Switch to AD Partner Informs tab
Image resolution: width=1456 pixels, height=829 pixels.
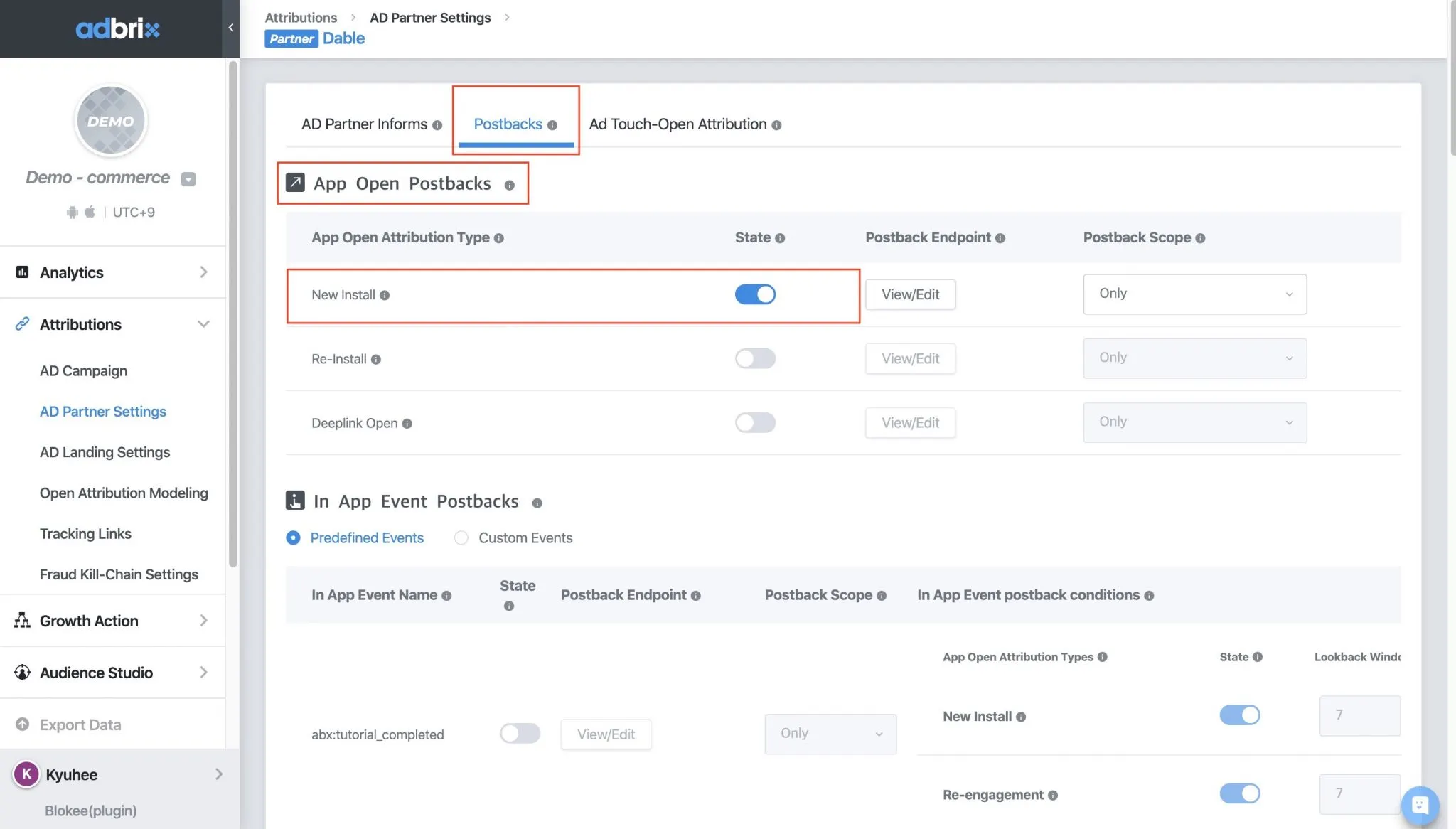tap(365, 124)
